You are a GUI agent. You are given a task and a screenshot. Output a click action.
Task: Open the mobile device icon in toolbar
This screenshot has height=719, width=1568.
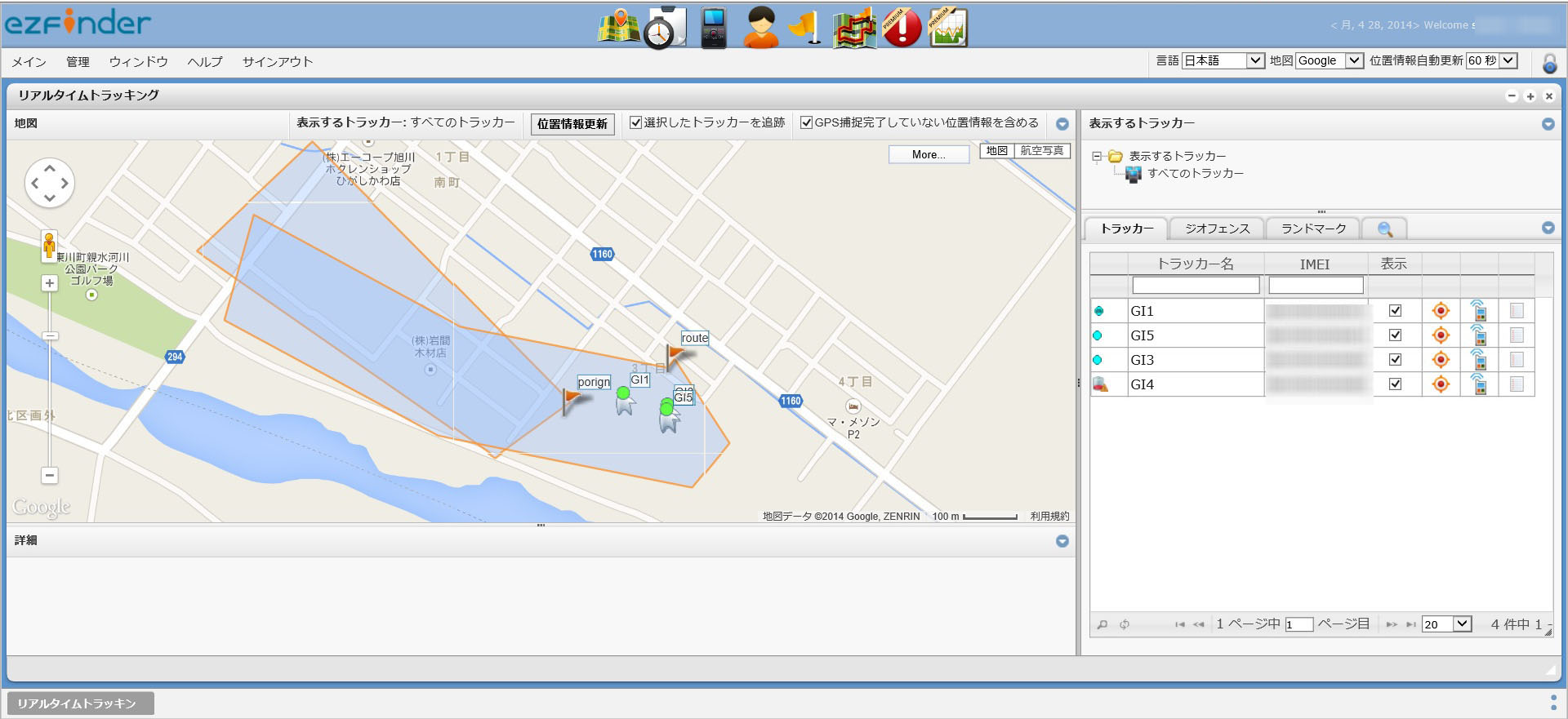click(x=714, y=29)
